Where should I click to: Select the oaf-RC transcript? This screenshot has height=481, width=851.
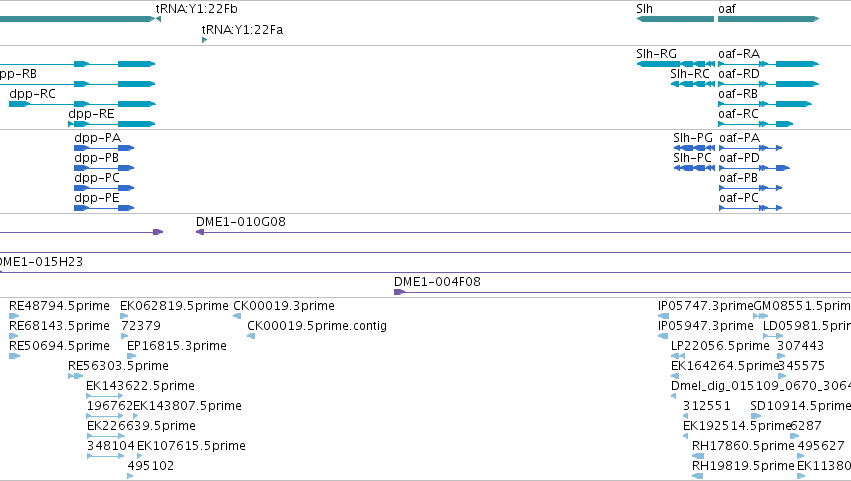click(x=755, y=124)
